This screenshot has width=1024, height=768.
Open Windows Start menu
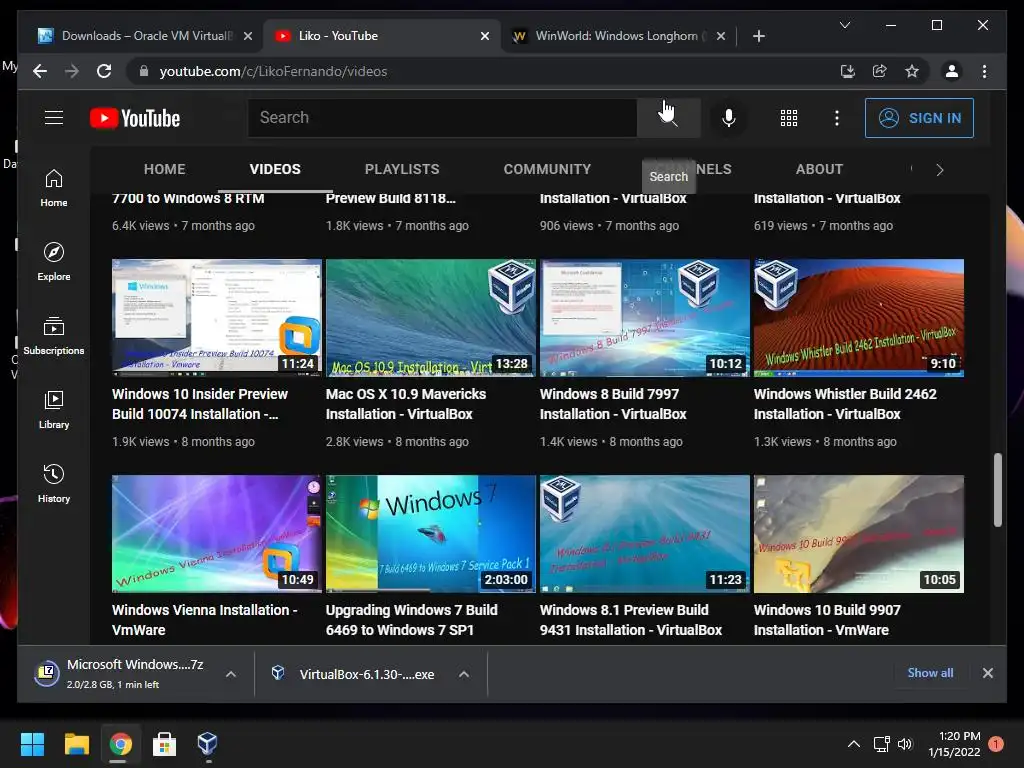32,743
